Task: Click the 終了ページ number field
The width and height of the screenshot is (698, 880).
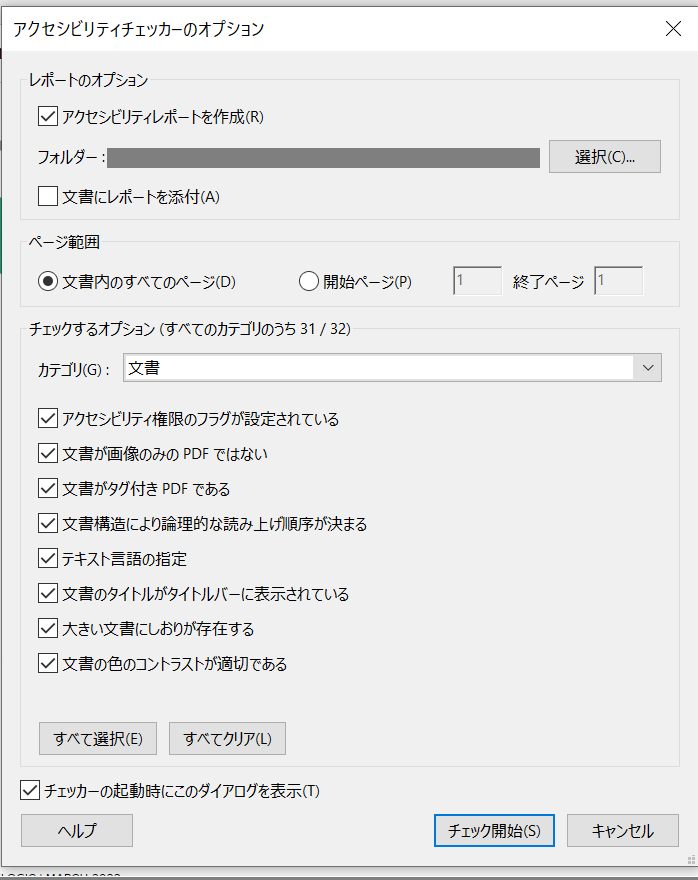Action: point(618,281)
